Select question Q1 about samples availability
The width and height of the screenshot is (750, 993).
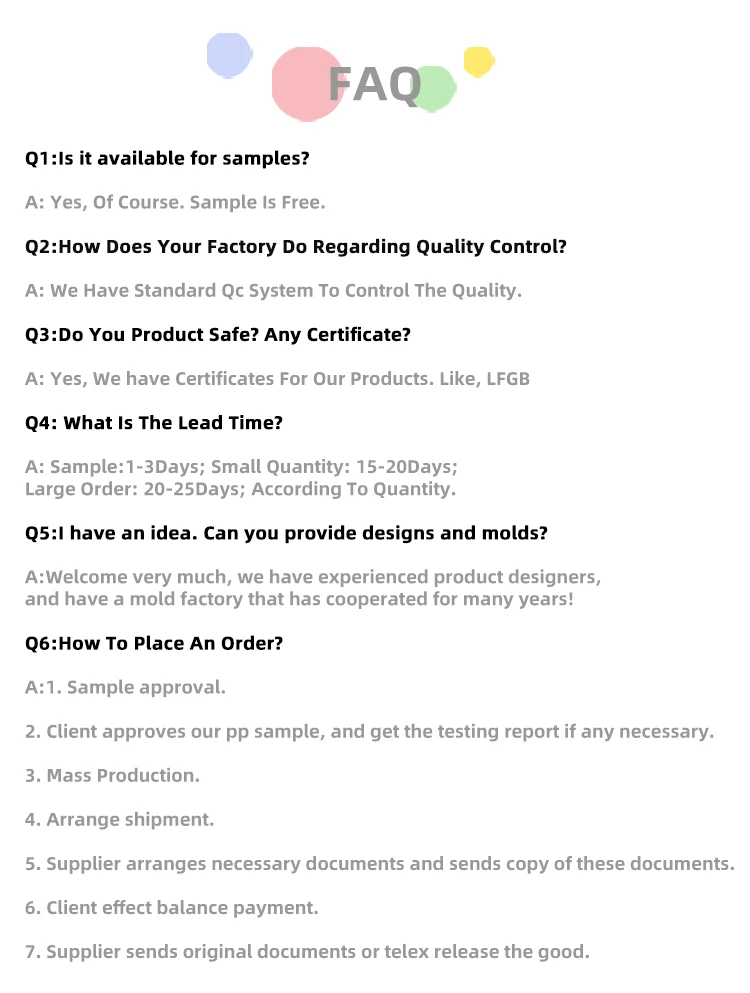pyautogui.click(x=167, y=158)
